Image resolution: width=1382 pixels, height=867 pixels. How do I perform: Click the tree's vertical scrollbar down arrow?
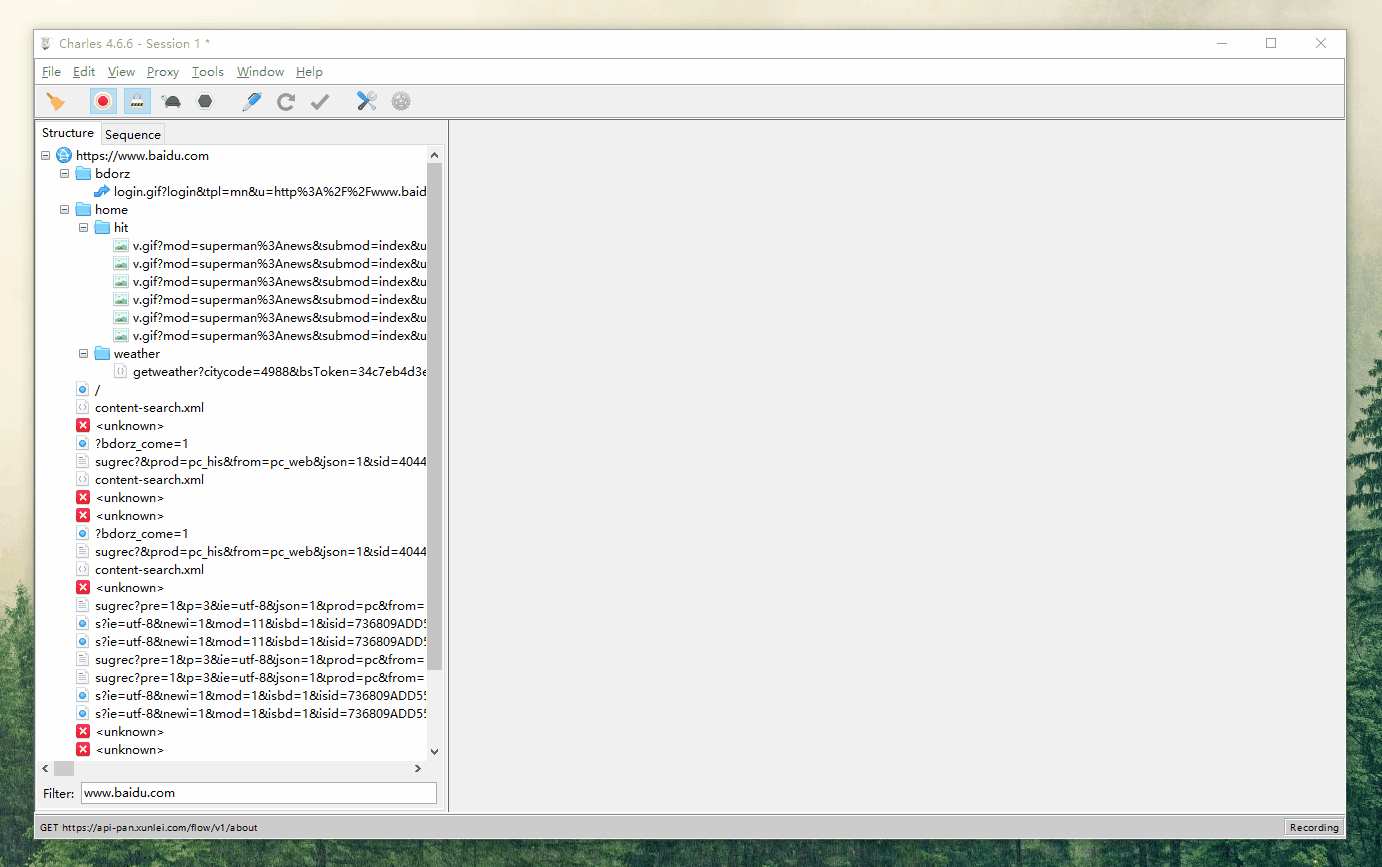[x=434, y=751]
